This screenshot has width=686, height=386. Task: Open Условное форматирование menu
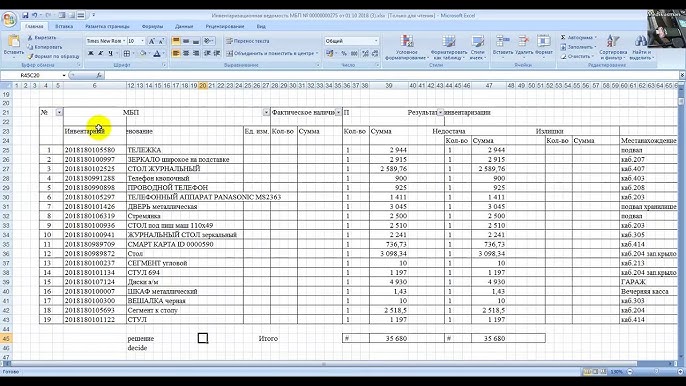[x=406, y=47]
